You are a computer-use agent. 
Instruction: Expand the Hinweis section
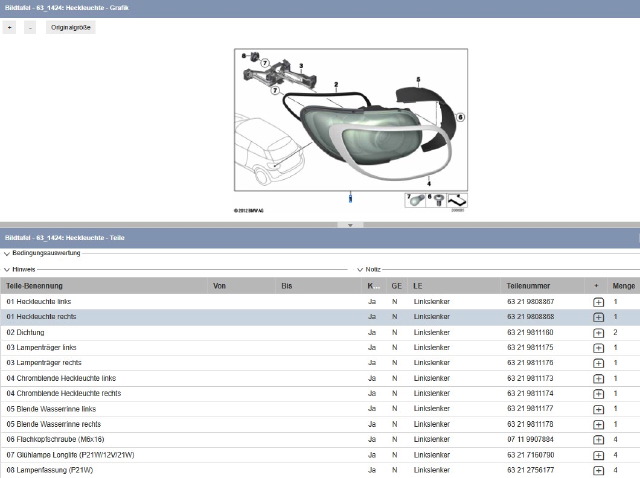7,270
